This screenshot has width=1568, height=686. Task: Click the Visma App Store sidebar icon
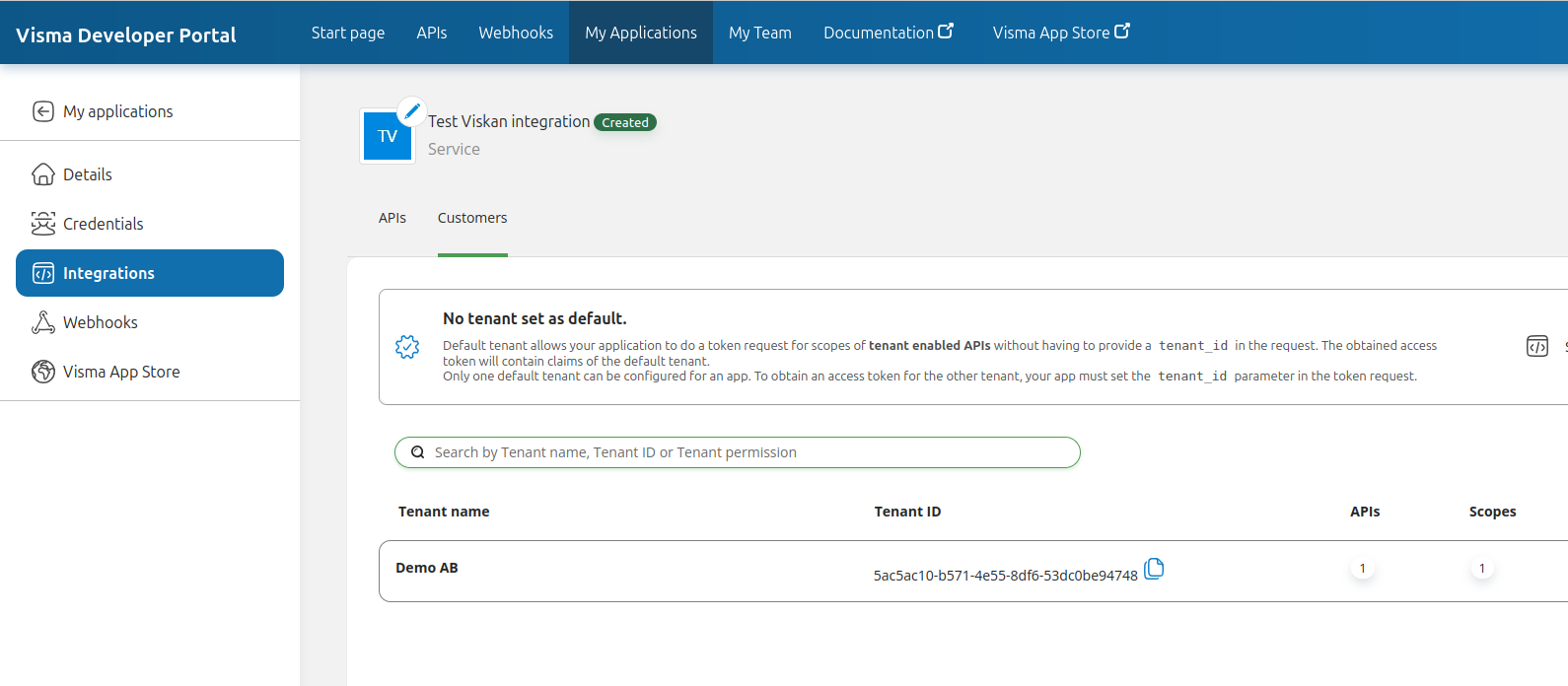[43, 372]
